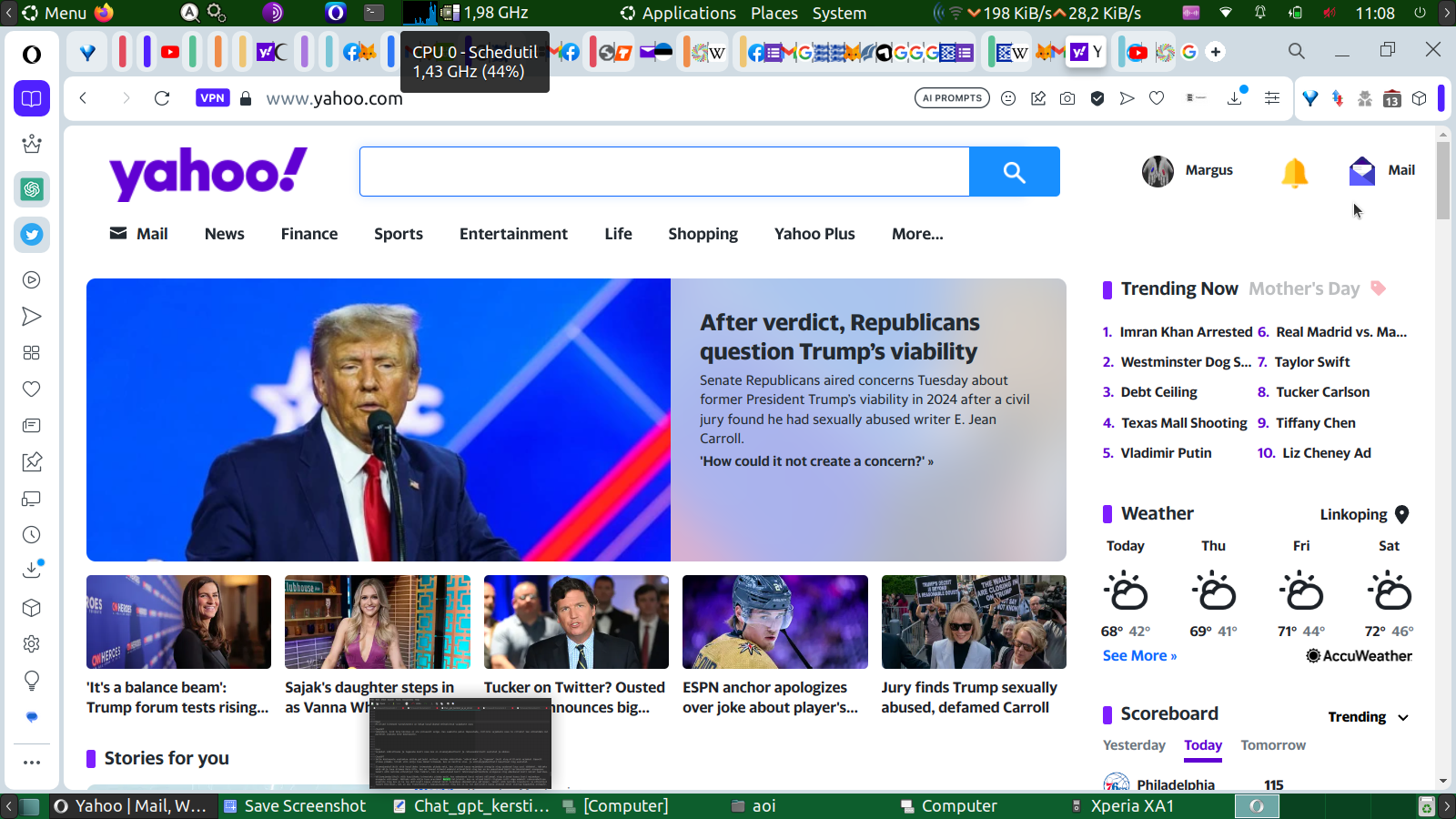Go to News in Yahoo navigation

225,234
